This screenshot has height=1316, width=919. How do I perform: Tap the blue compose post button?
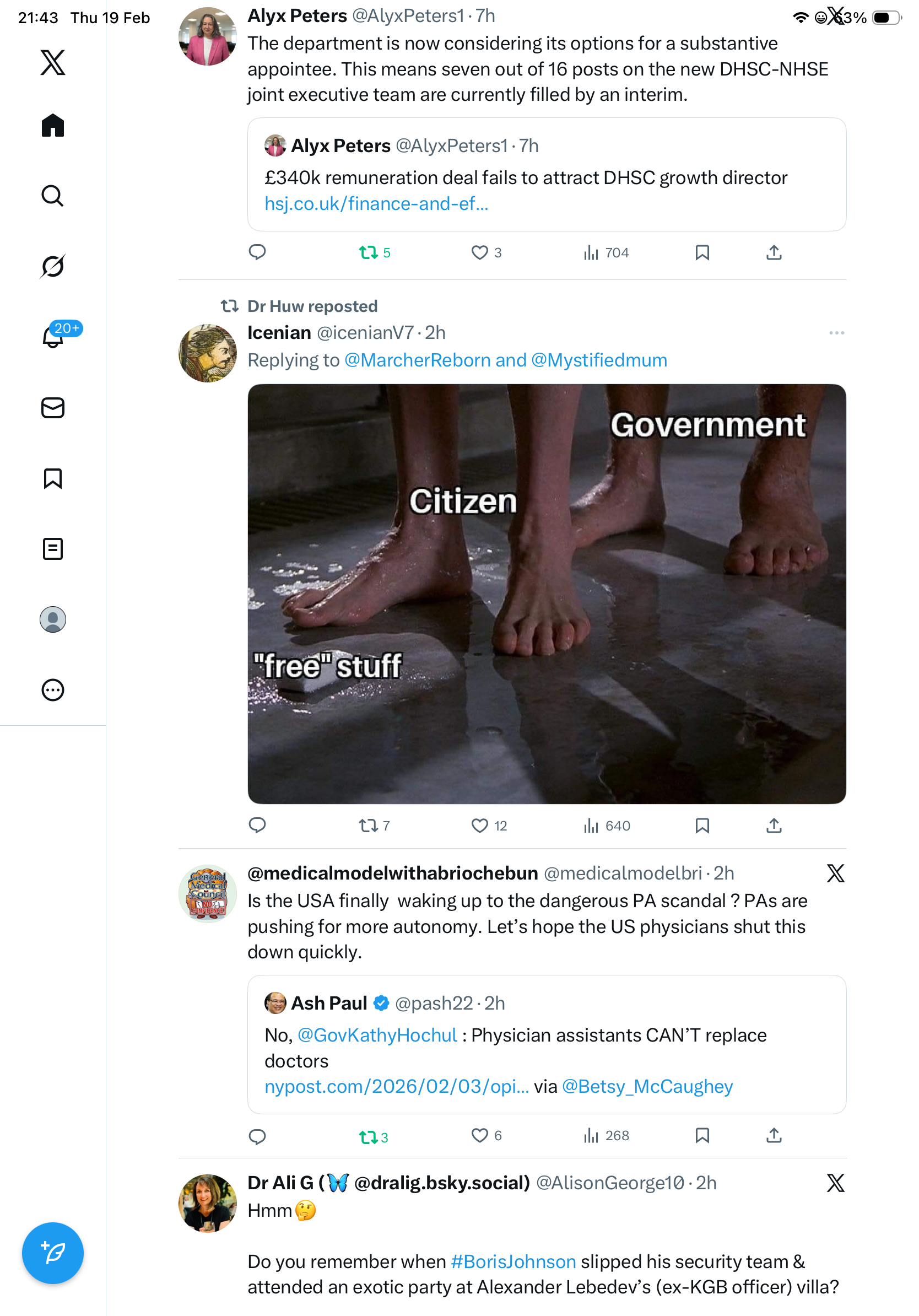[53, 1253]
